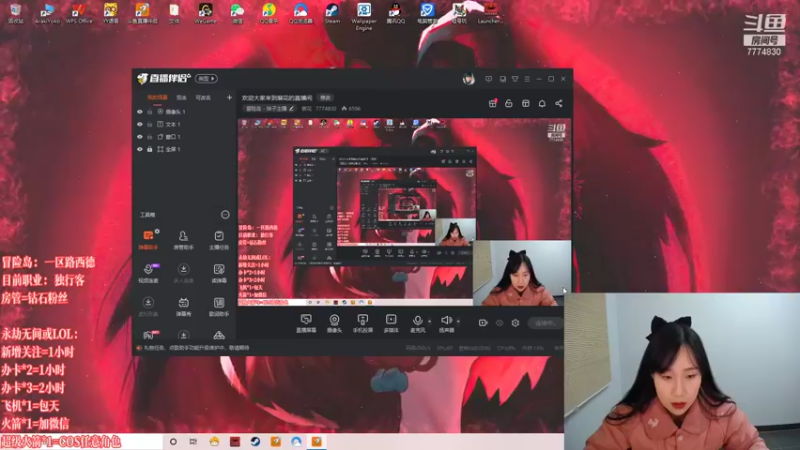Screen dimensions: 800x450
Task: Click the unlock icon in top right
Action: (x=509, y=104)
